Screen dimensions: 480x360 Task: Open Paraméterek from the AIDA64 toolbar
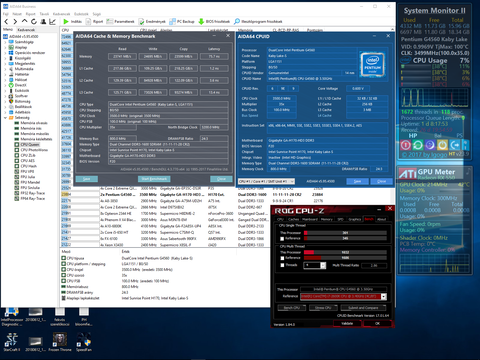click(x=120, y=22)
